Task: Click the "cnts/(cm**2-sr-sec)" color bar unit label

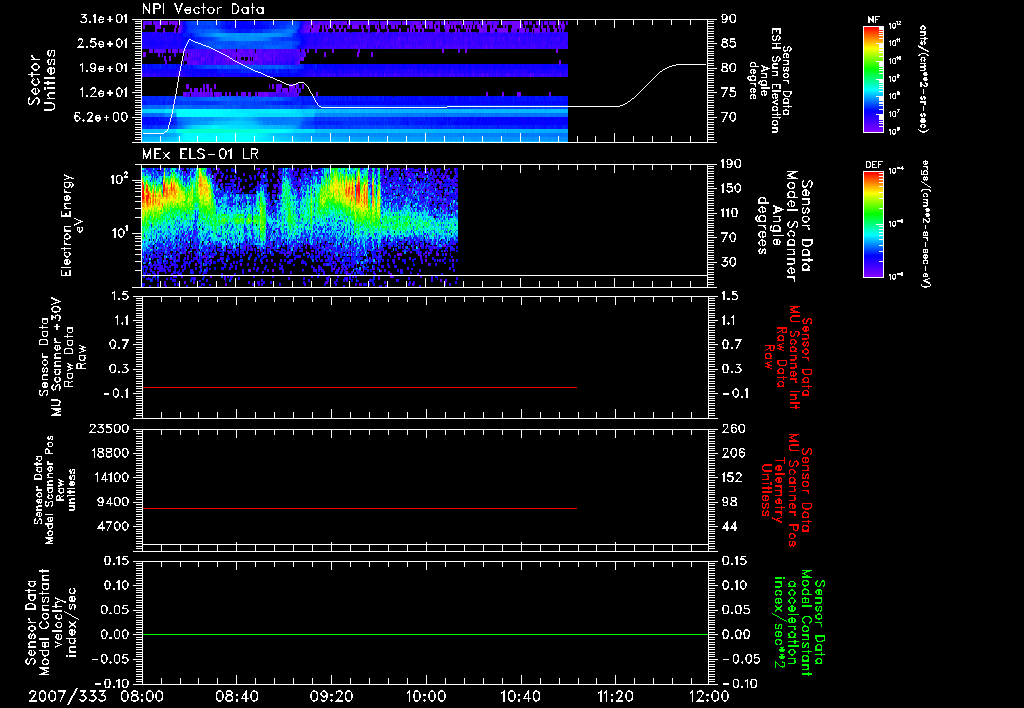Action: pos(923,79)
